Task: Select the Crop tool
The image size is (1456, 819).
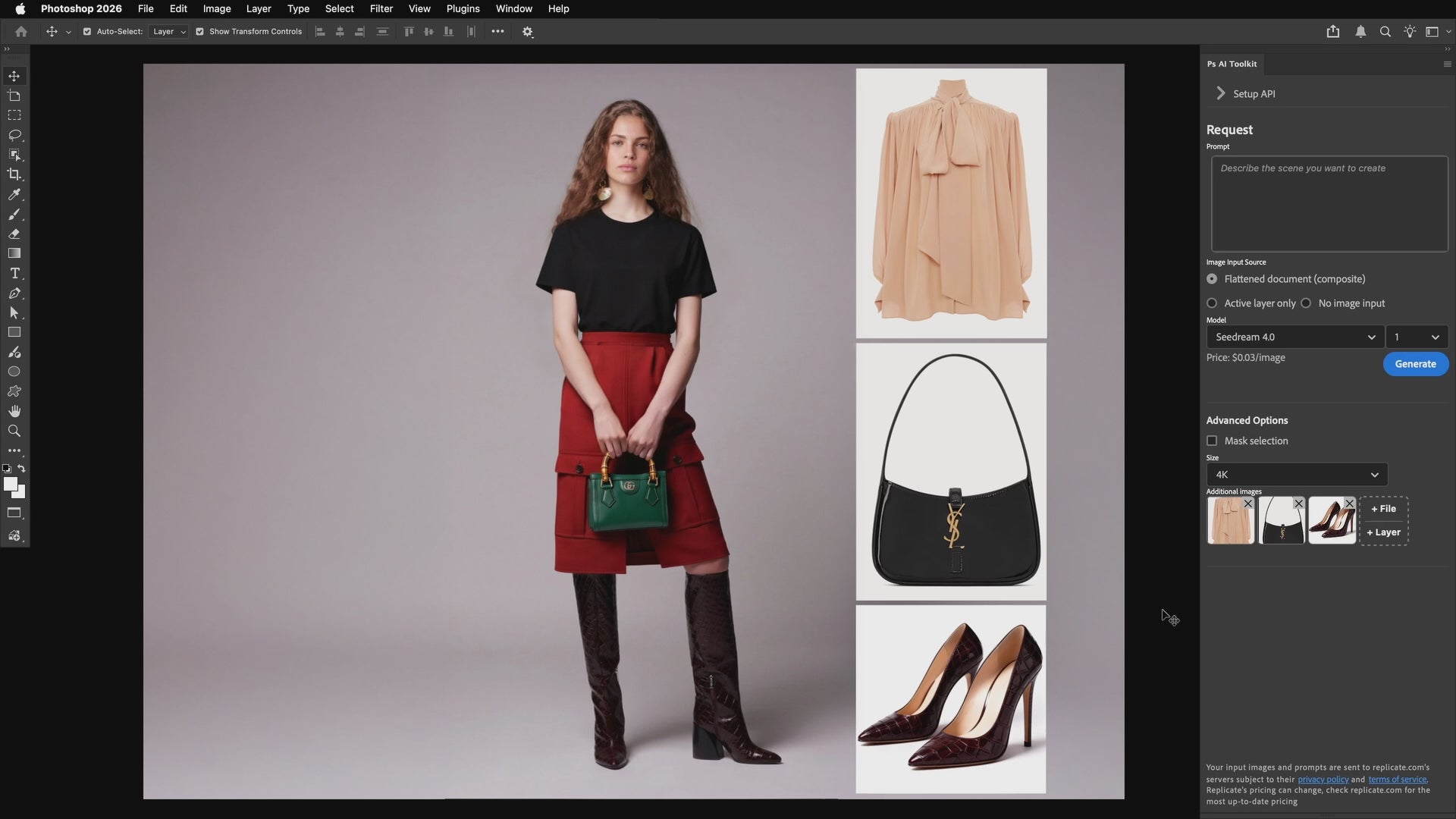Action: point(14,174)
